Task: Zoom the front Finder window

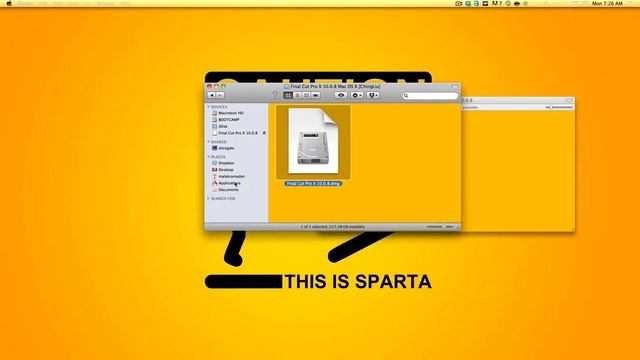Action: (x=223, y=87)
